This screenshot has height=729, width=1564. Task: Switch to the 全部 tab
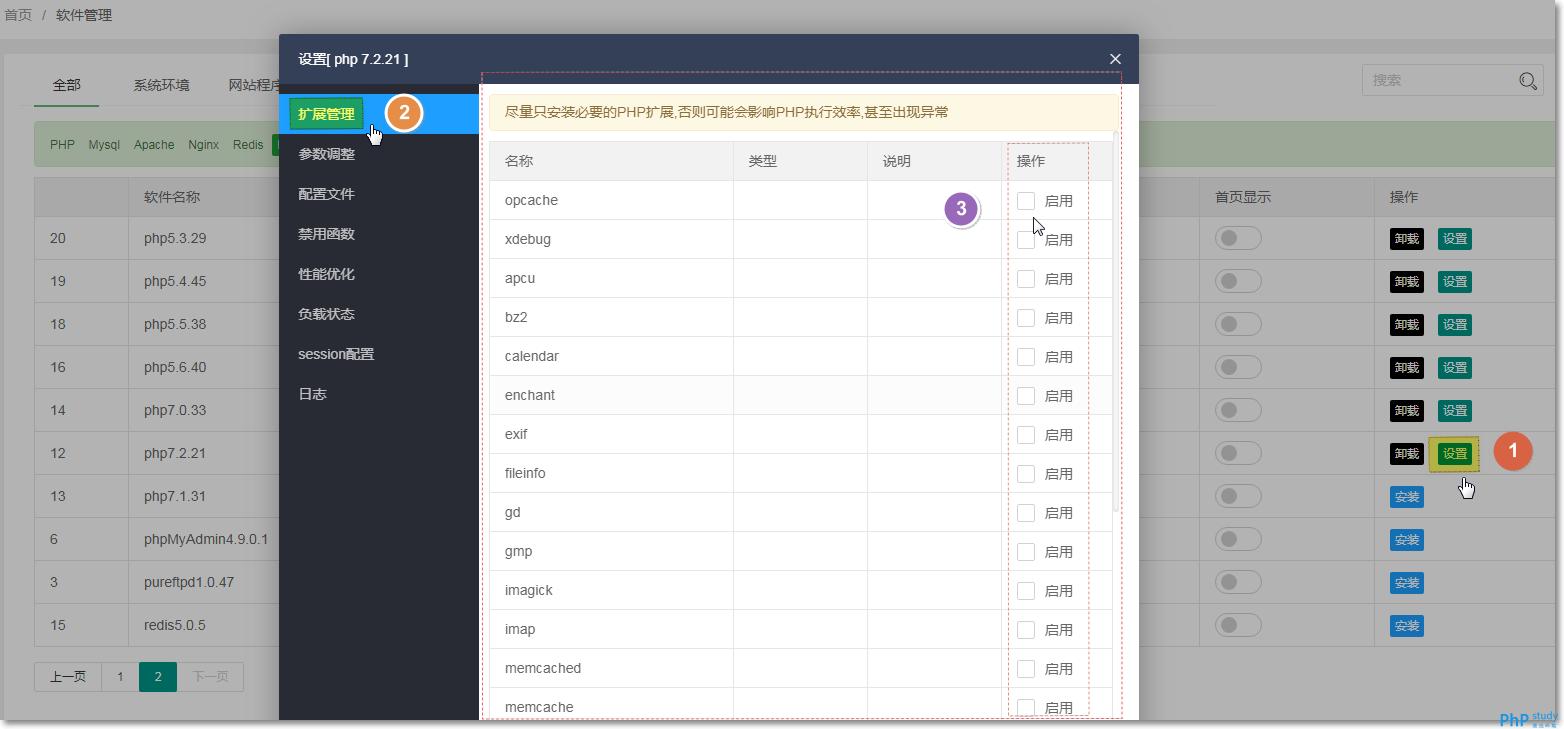point(67,85)
